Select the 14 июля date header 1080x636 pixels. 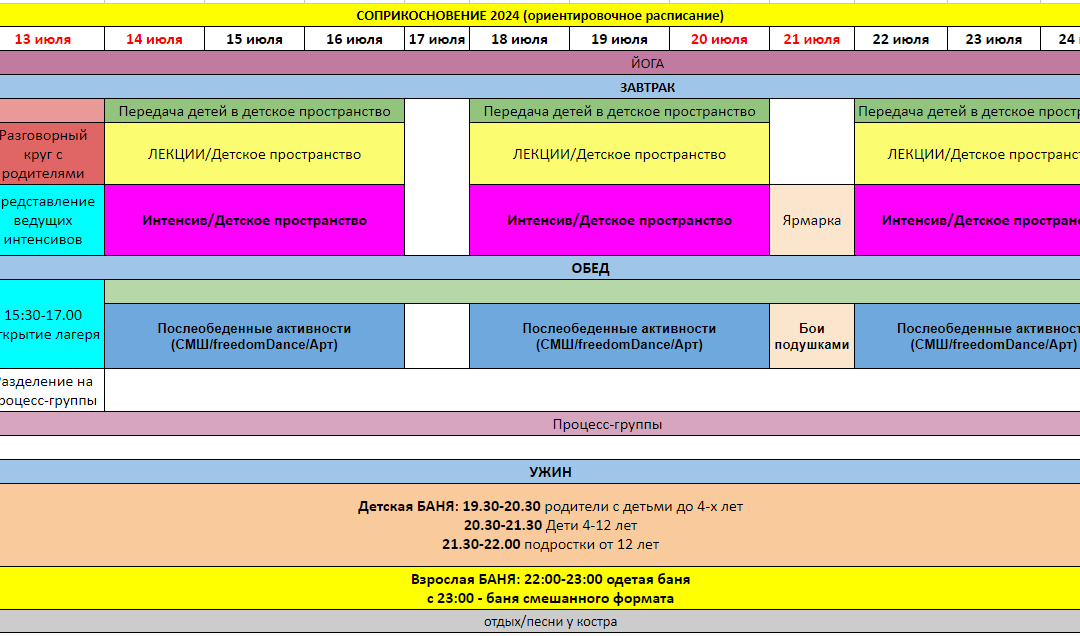[x=154, y=40]
